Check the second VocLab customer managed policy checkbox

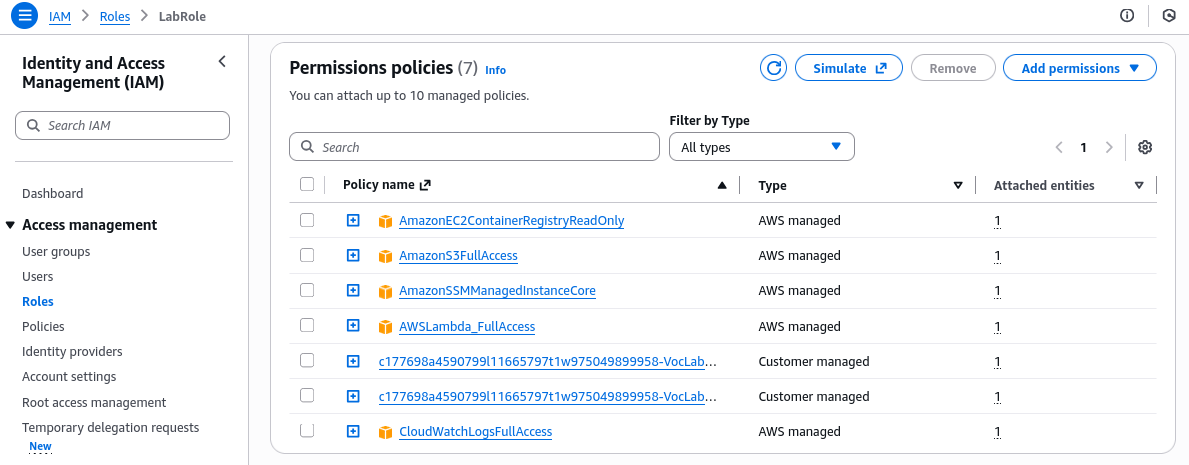pos(307,395)
